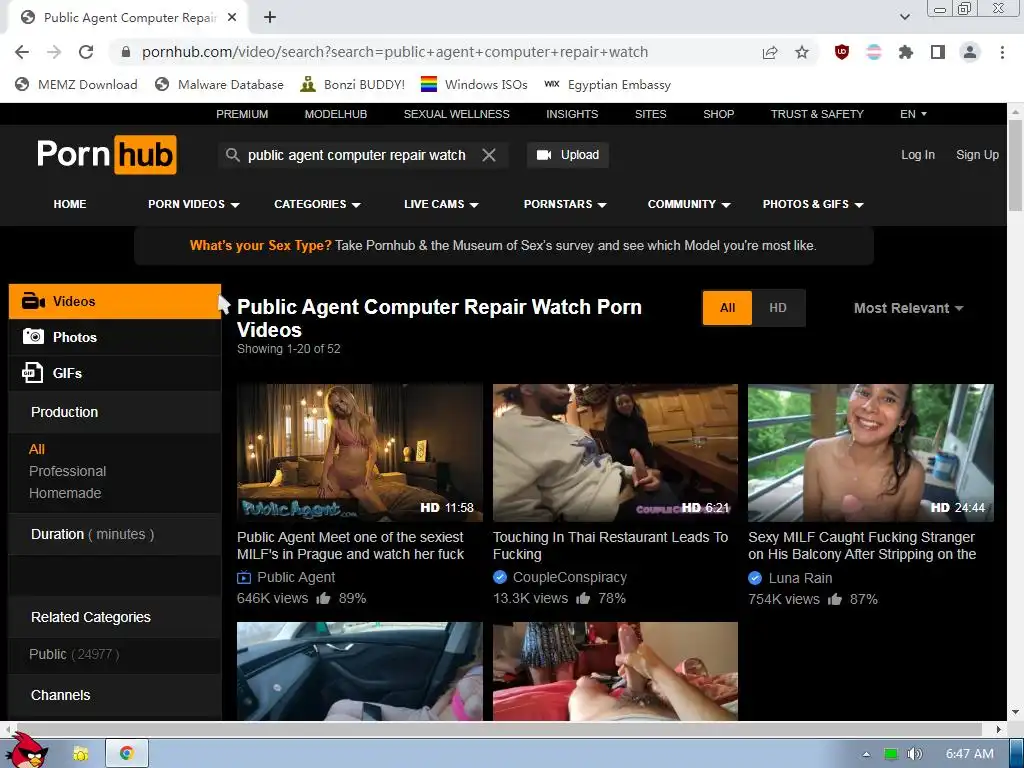Click the magnifier search icon
Screen dimensions: 1024x768
[x=232, y=155]
